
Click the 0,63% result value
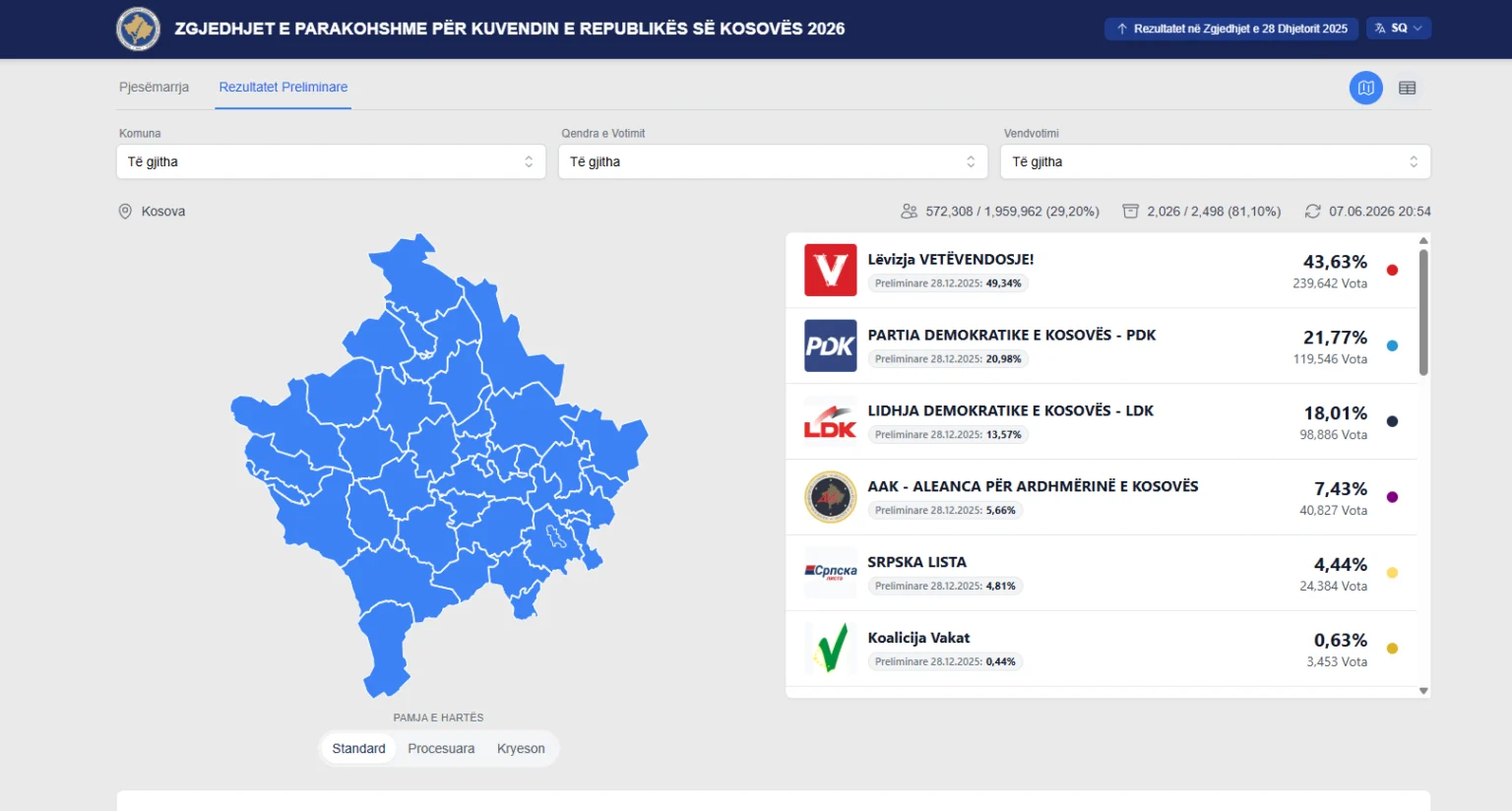(1341, 641)
